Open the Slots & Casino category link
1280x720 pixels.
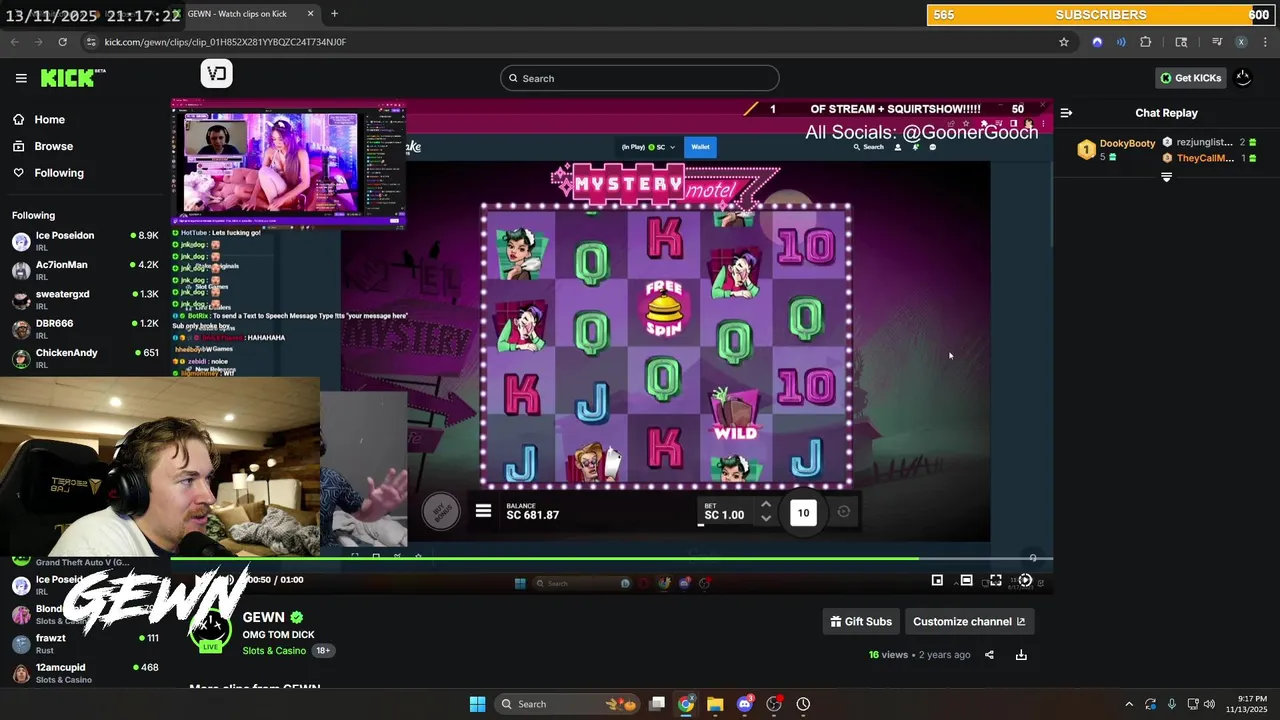[x=274, y=651]
